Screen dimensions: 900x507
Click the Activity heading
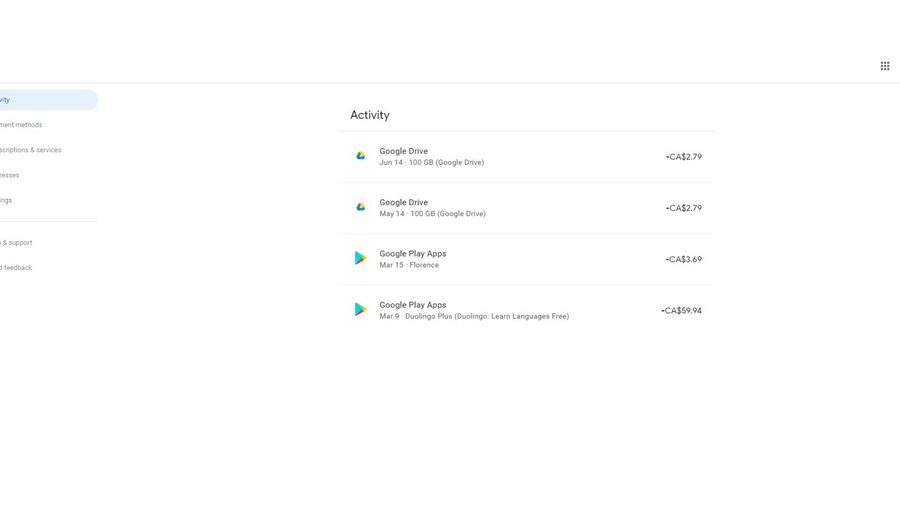point(370,115)
